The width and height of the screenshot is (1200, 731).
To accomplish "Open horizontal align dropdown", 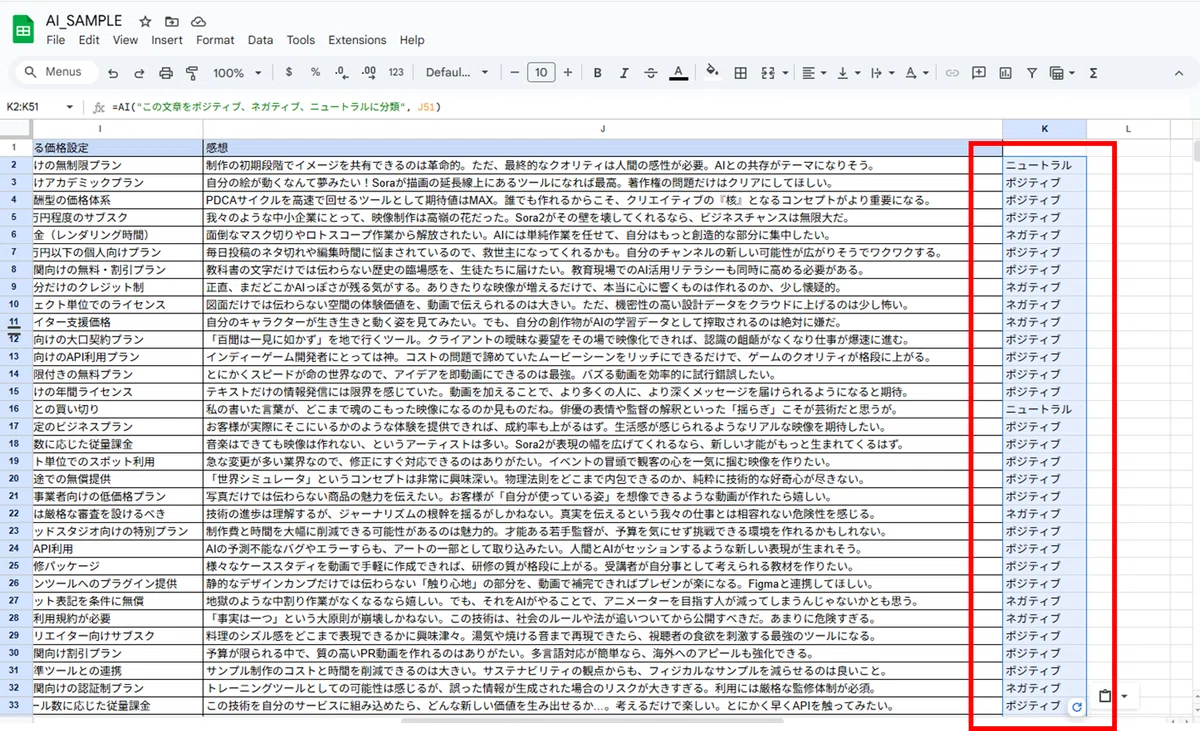I will 814,73.
